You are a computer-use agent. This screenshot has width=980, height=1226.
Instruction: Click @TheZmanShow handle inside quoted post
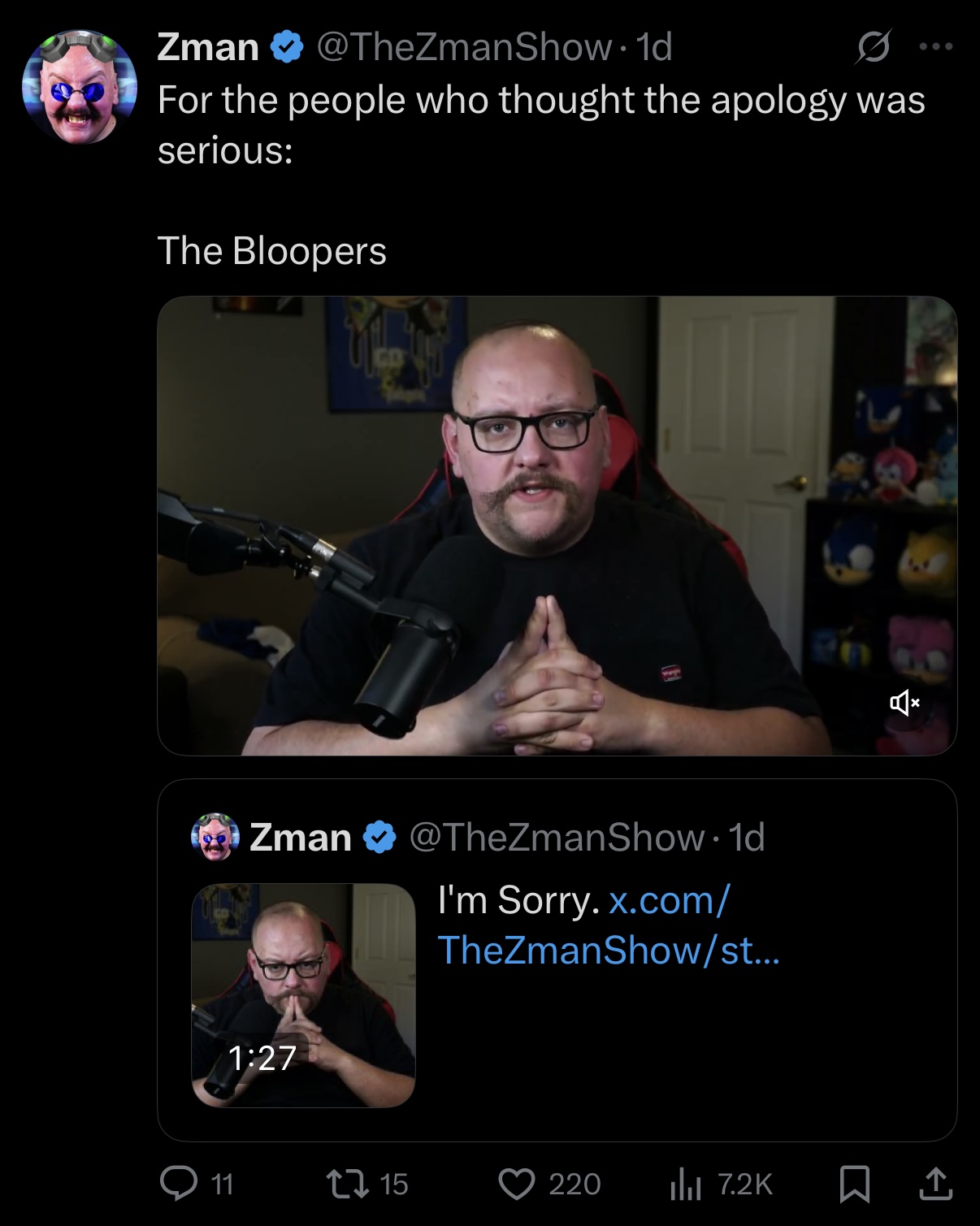pos(557,838)
